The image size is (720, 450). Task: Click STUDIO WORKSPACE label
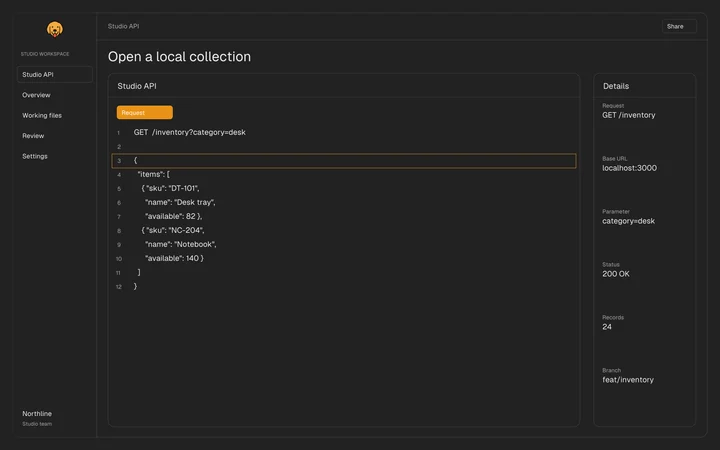(45, 54)
